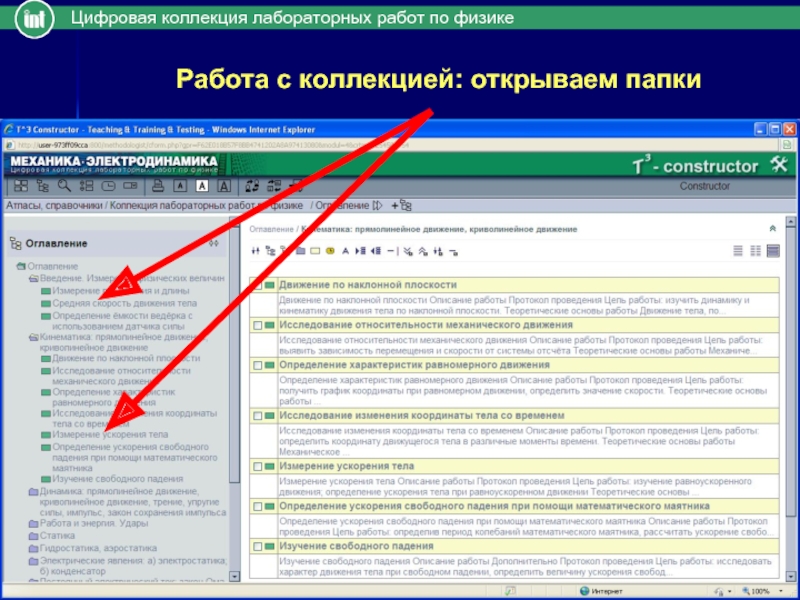Viewport: 800px width, 600px height.
Task: Open the Атласы, справочники breadcrumb link
Action: [54, 206]
